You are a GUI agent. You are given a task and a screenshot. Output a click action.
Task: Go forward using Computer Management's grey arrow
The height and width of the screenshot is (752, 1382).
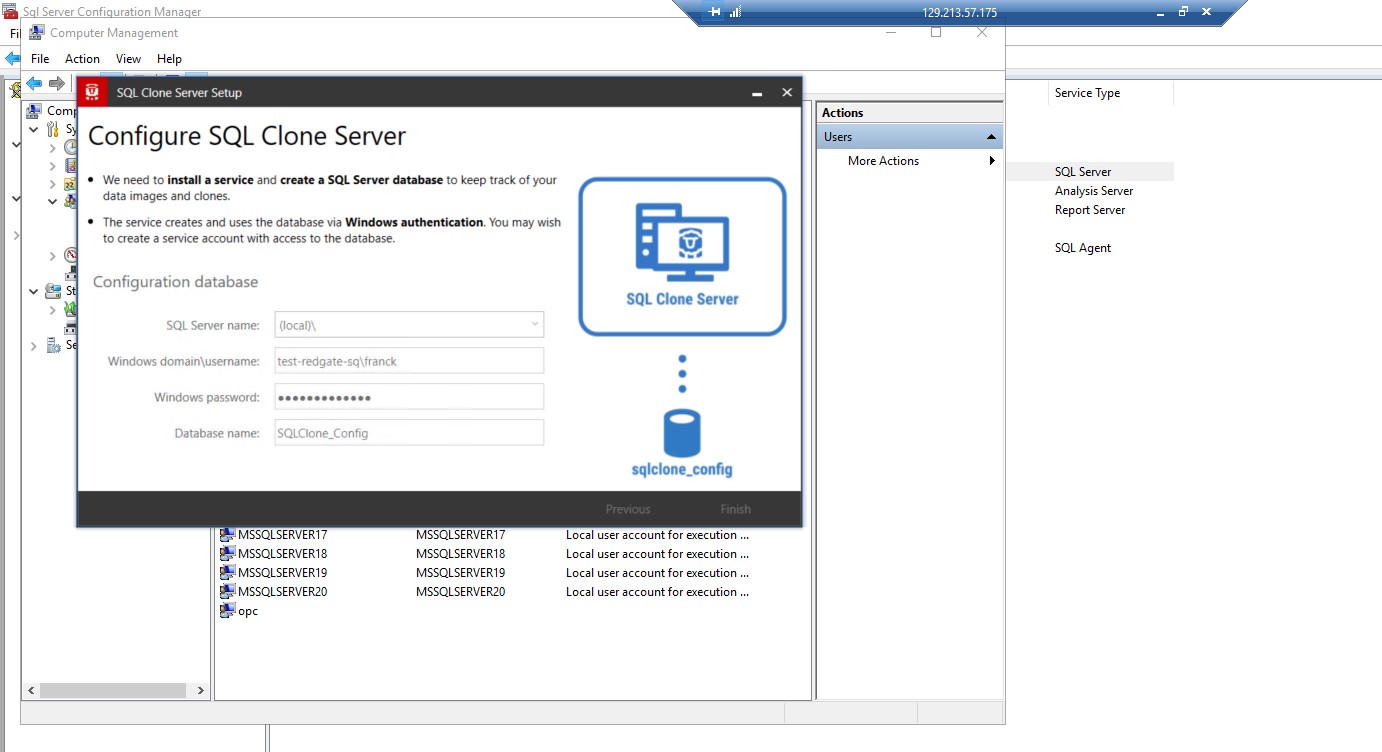point(57,83)
